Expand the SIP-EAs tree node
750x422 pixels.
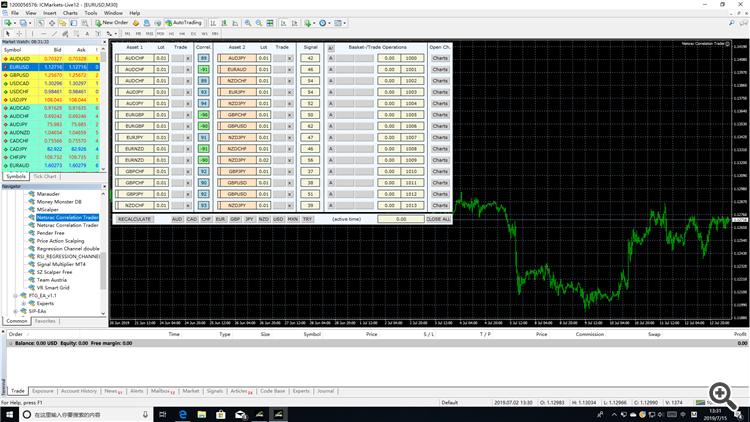(15, 311)
